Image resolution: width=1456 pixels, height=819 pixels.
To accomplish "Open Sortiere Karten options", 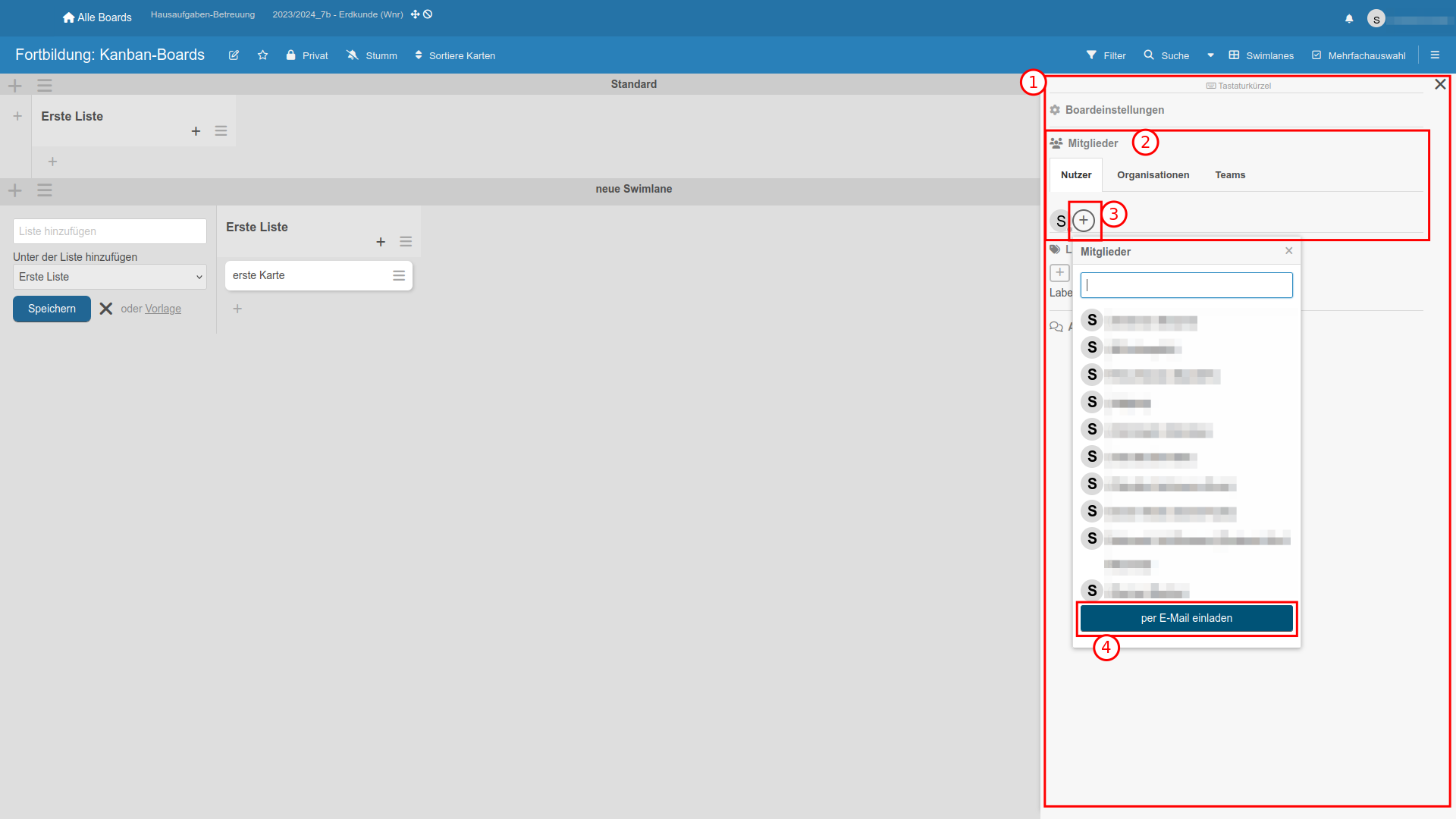I will [455, 55].
